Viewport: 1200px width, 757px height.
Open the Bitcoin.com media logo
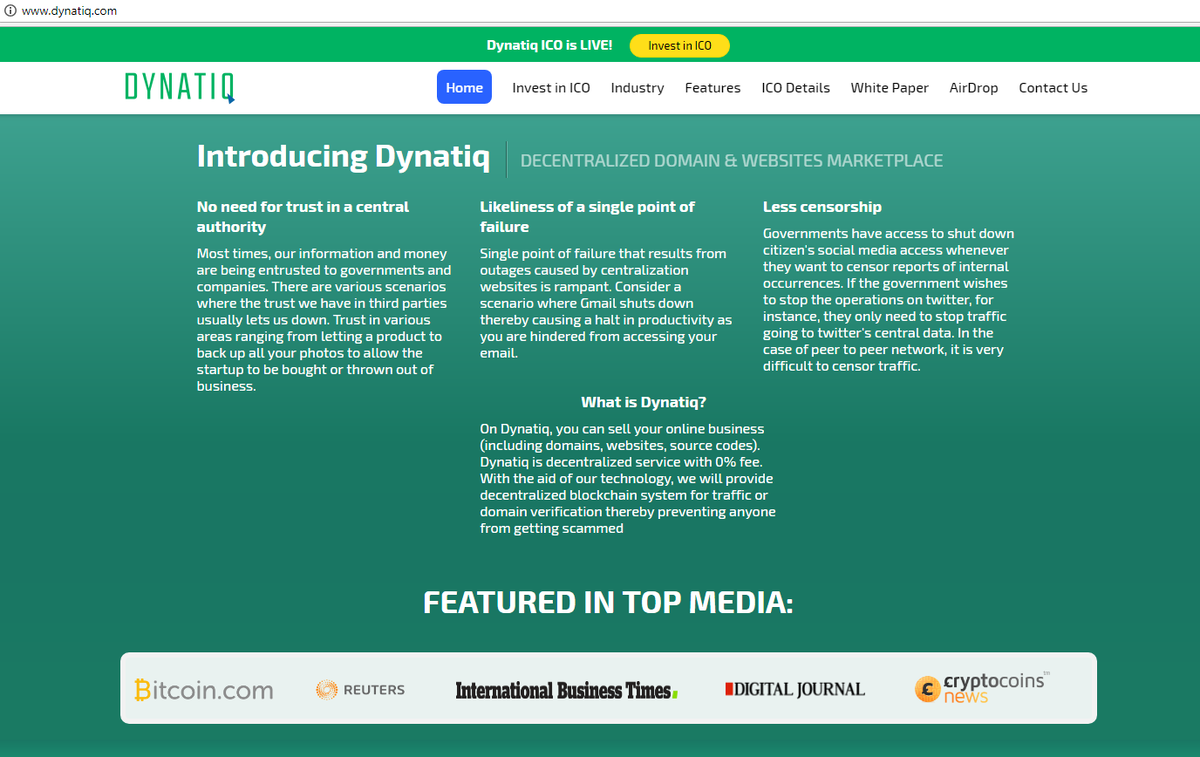[x=204, y=690]
